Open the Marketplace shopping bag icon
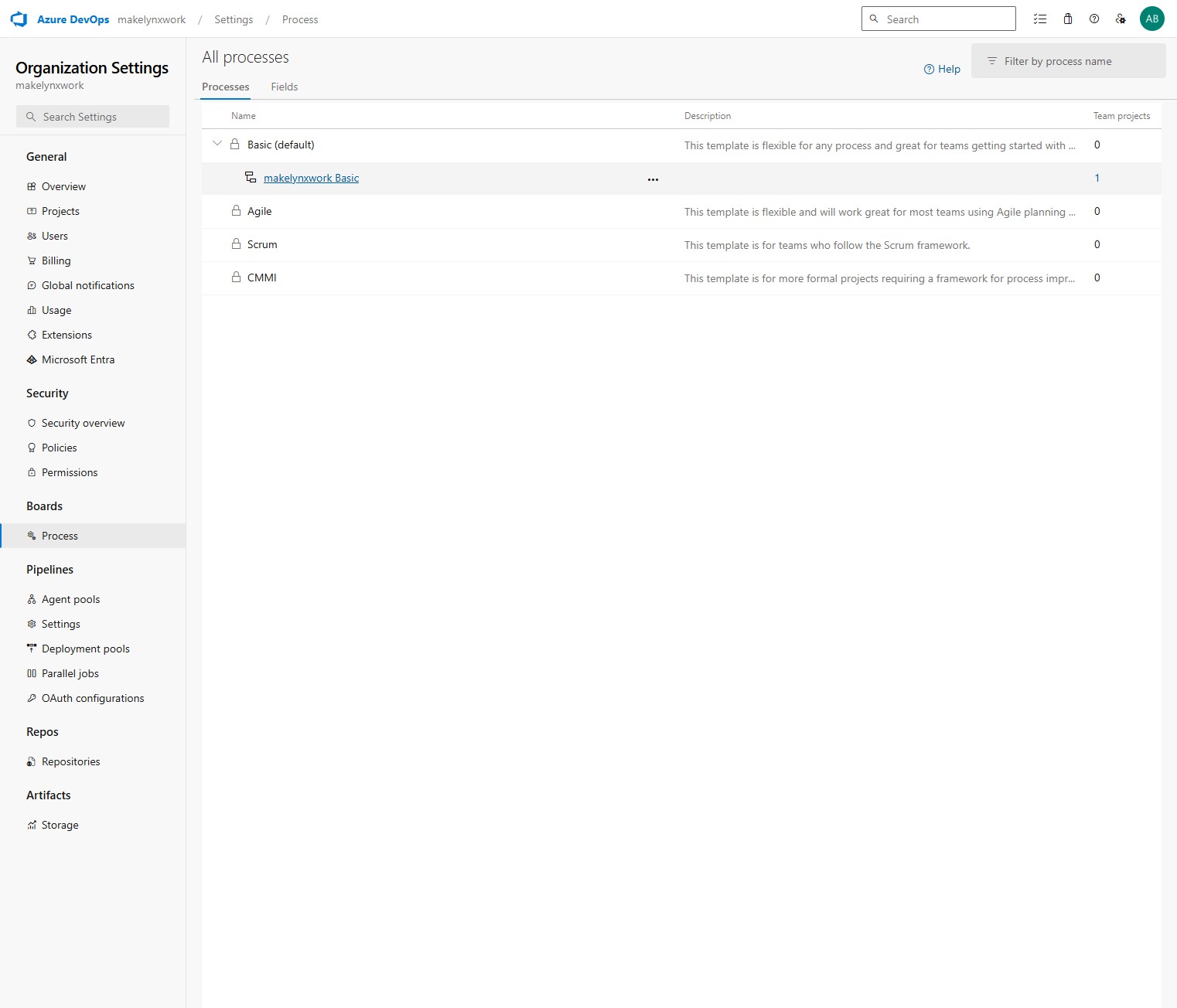Image resolution: width=1177 pixels, height=1008 pixels. click(1068, 19)
